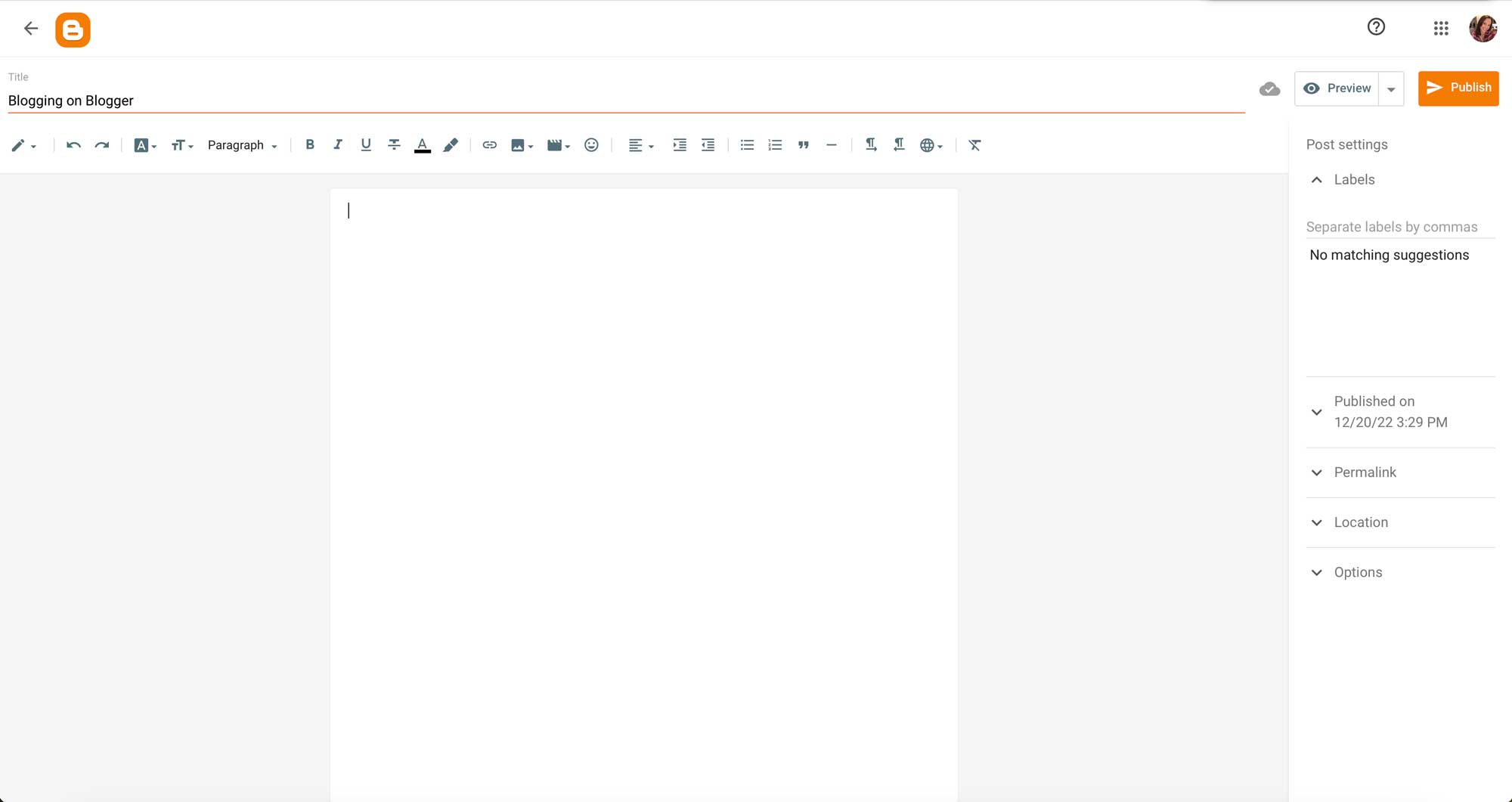This screenshot has width=1512, height=802.
Task: Insert a horizontal rule
Action: (x=832, y=144)
